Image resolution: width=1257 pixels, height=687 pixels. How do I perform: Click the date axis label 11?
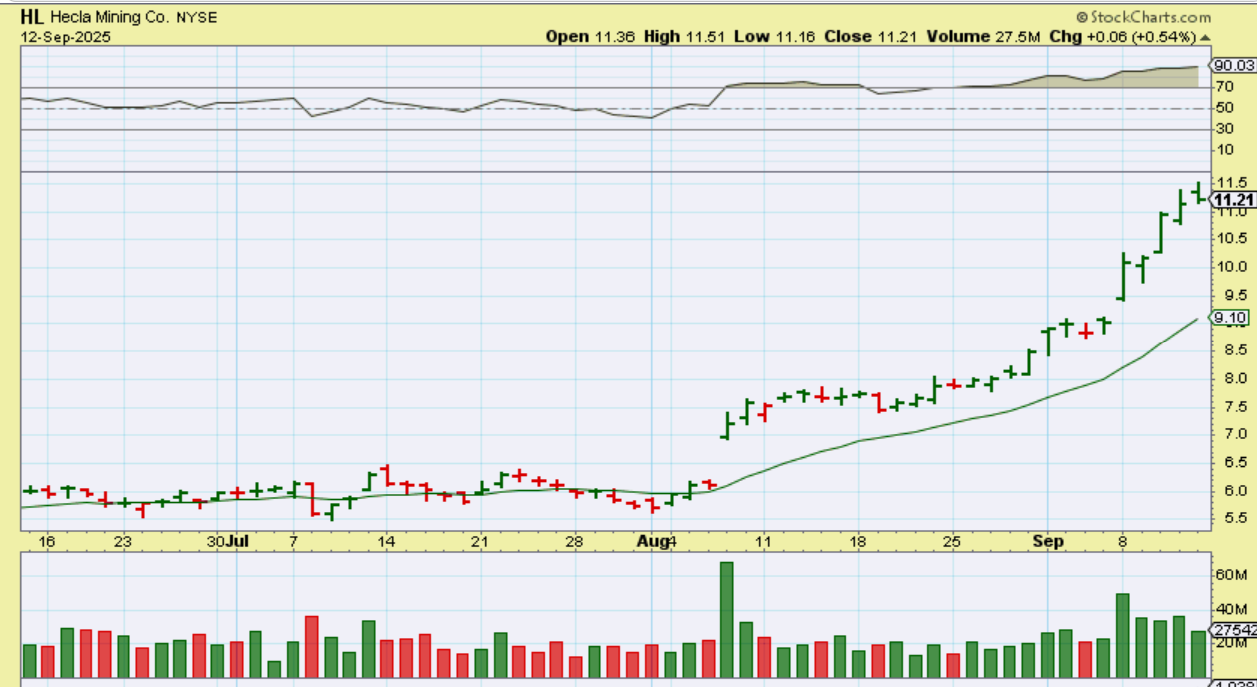coord(761,541)
